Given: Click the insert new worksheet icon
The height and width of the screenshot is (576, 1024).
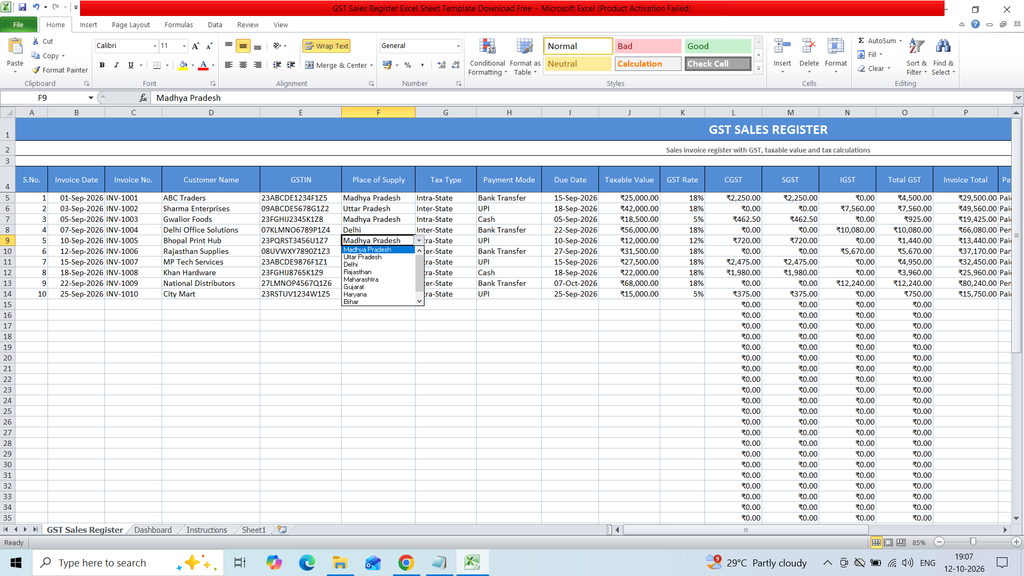Looking at the screenshot, I should coord(282,530).
